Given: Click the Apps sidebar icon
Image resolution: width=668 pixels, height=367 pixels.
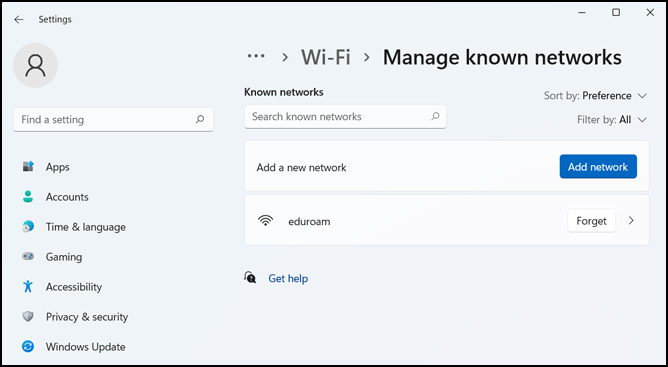Looking at the screenshot, I should 28,166.
